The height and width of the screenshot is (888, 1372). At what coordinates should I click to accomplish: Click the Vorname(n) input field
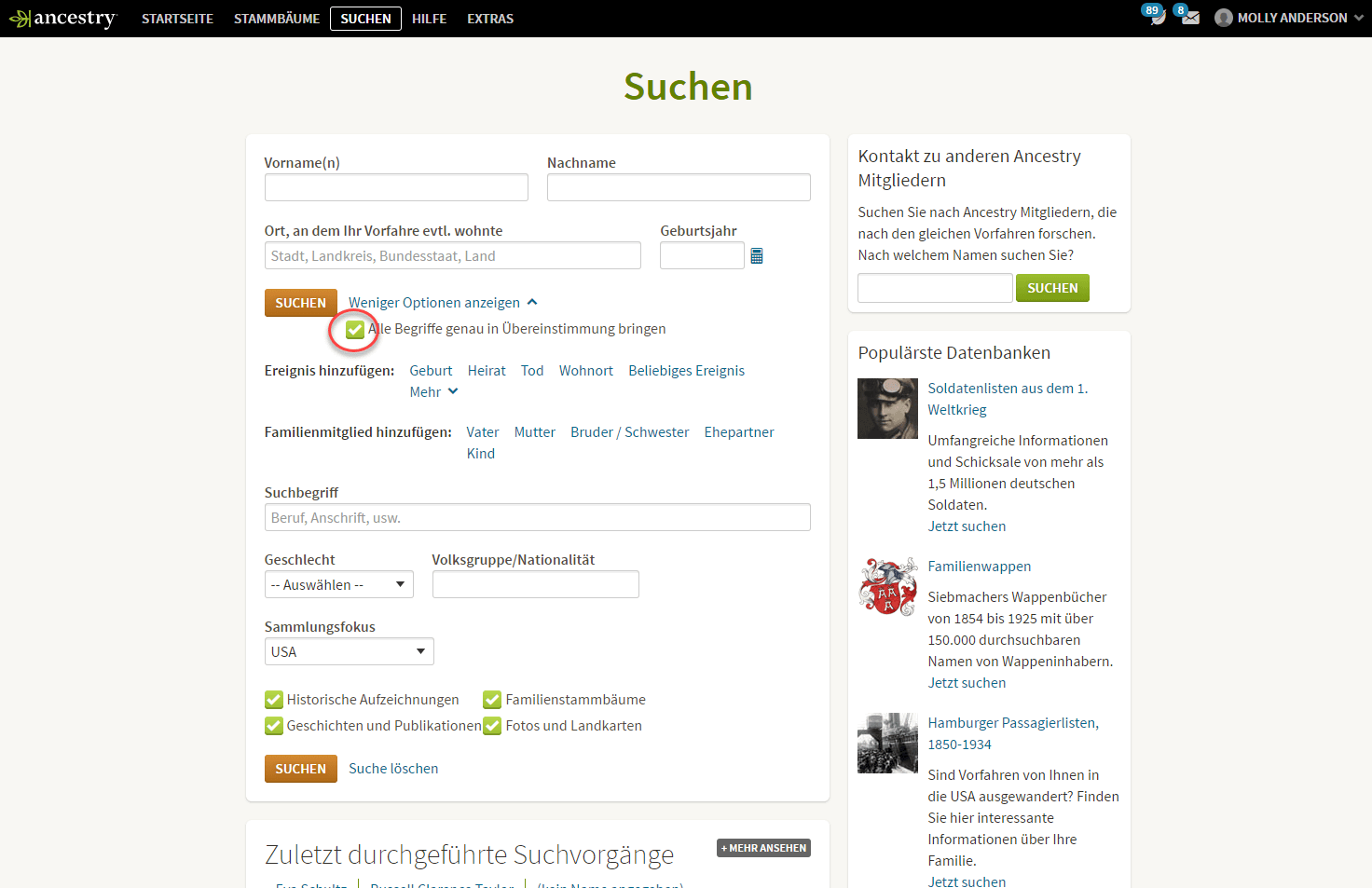(396, 187)
